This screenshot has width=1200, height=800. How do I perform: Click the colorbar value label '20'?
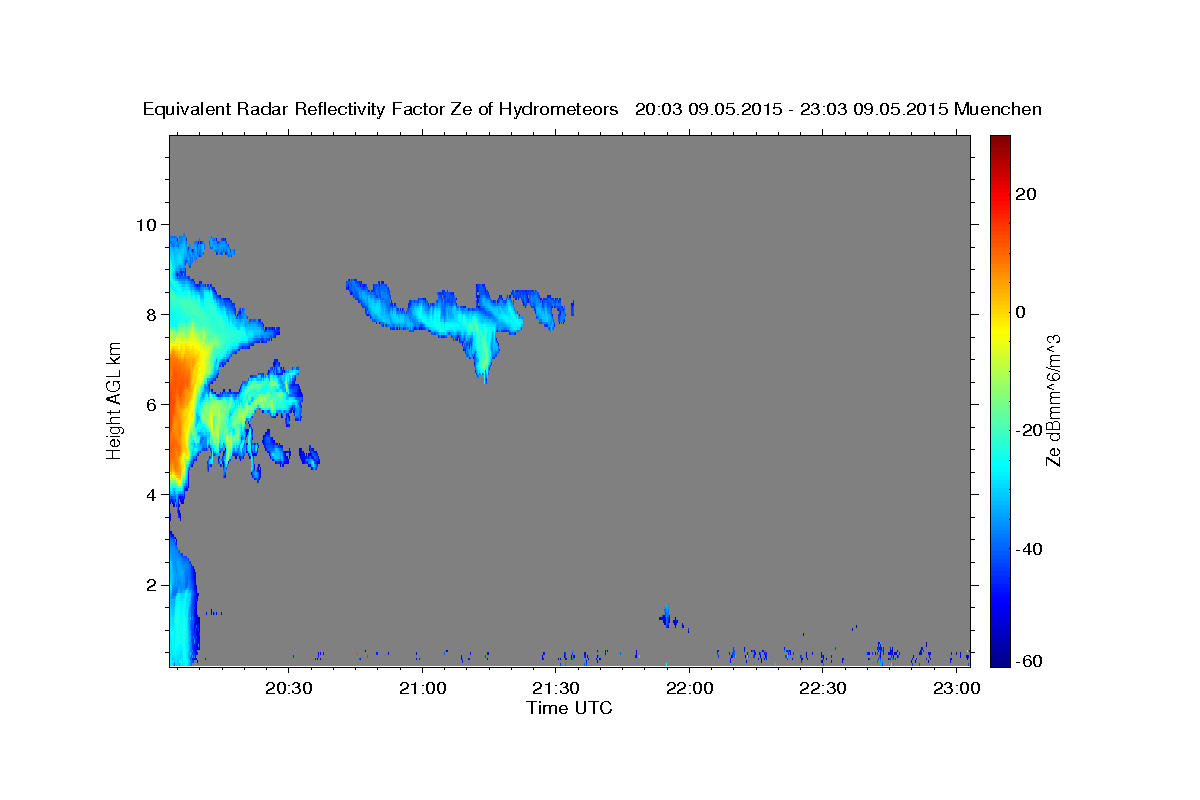(1025, 194)
